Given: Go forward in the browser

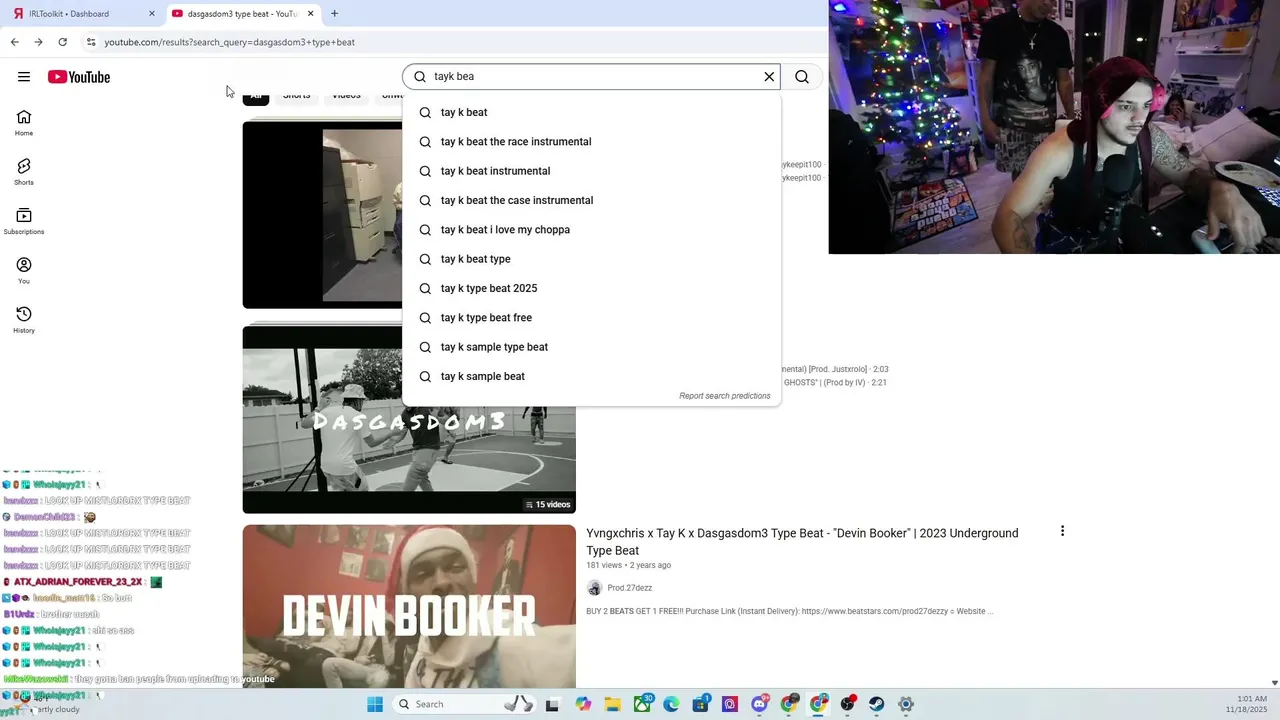Looking at the screenshot, I should 38,42.
